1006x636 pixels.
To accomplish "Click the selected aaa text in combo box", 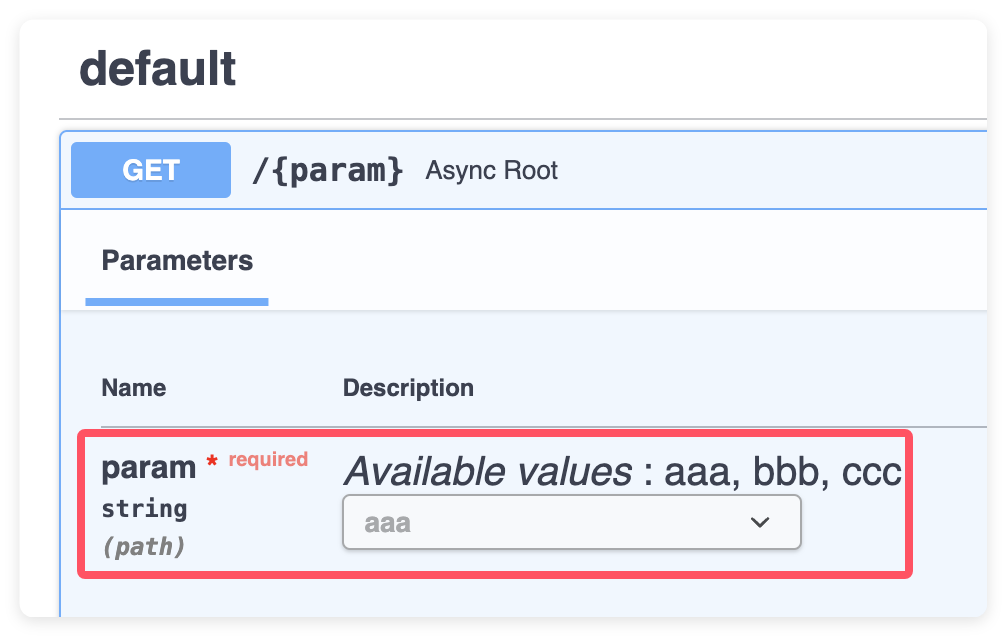I will point(387,522).
